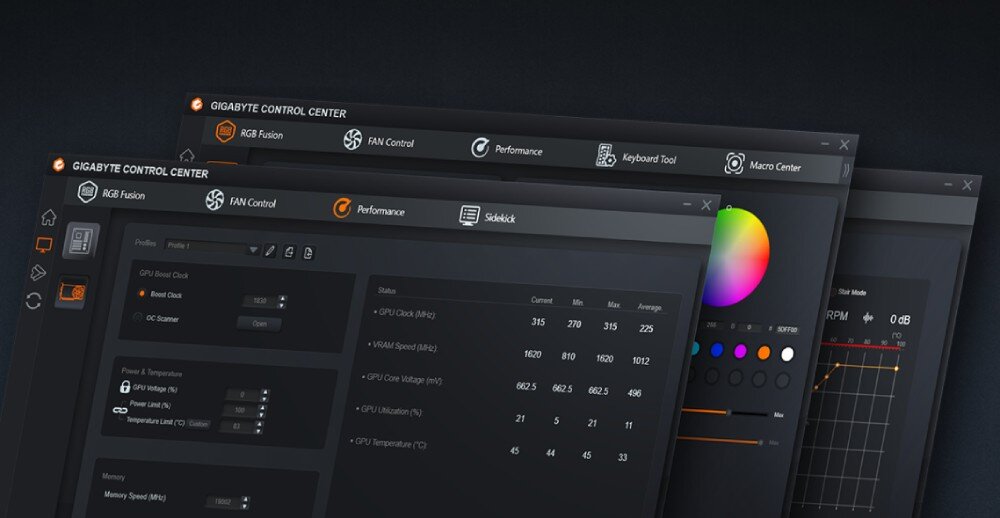
Task: Click the fan icon in rear window's tab bar
Action: [353, 140]
